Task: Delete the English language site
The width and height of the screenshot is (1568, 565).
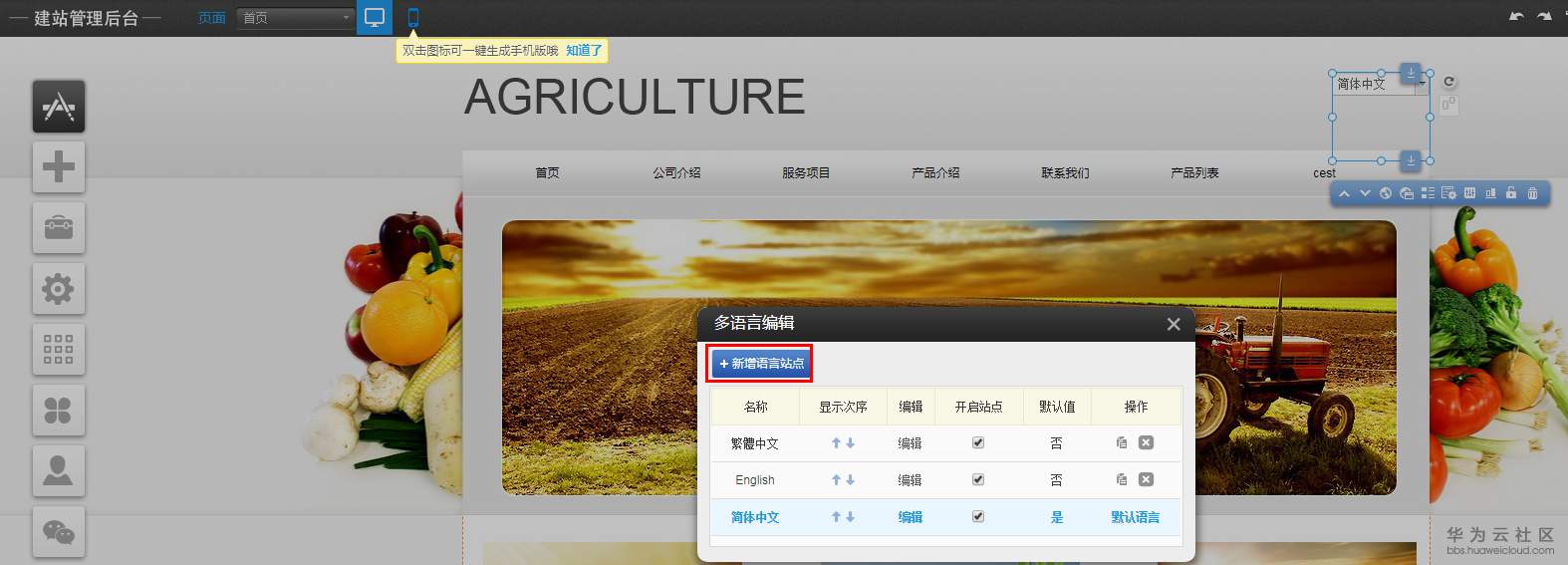Action: click(1146, 479)
